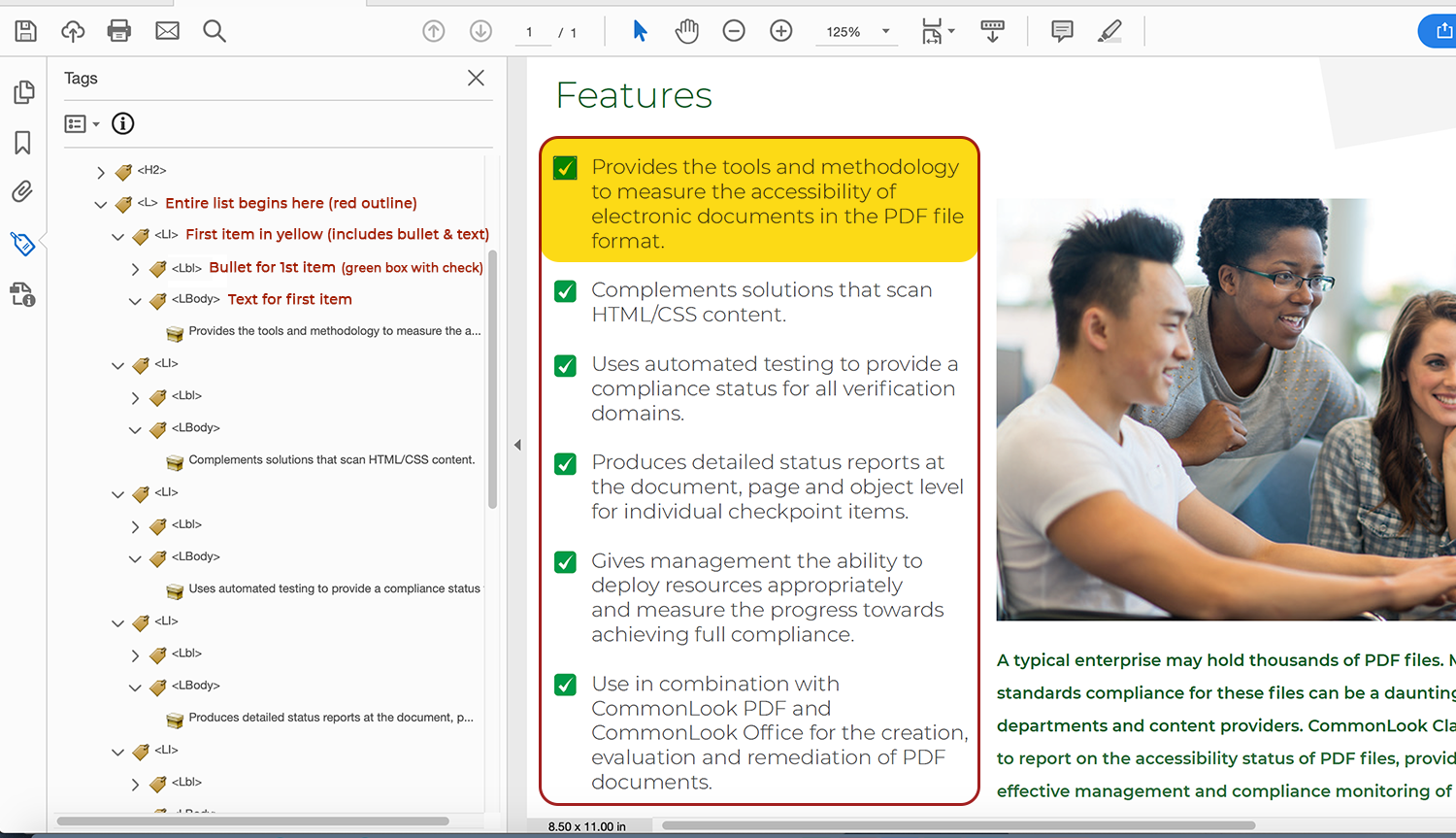Open the fit page options icon
The image size is (1456, 838).
(x=938, y=31)
